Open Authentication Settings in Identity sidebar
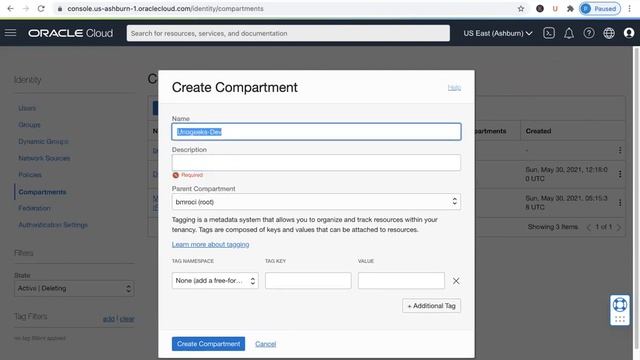Image resolution: width=640 pixels, height=360 pixels. pyautogui.click(x=53, y=225)
